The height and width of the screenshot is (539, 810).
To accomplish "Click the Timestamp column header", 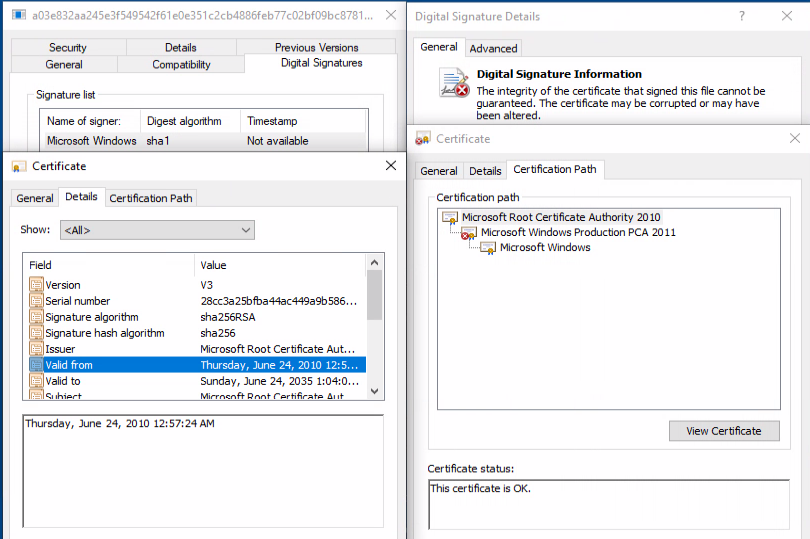I will pos(303,121).
